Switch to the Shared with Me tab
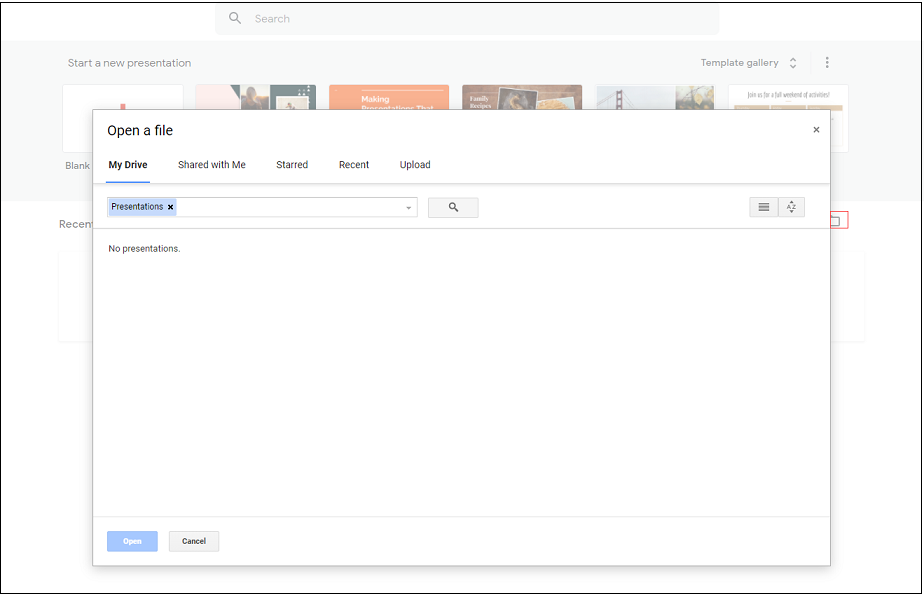The width and height of the screenshot is (924, 595). 211,165
